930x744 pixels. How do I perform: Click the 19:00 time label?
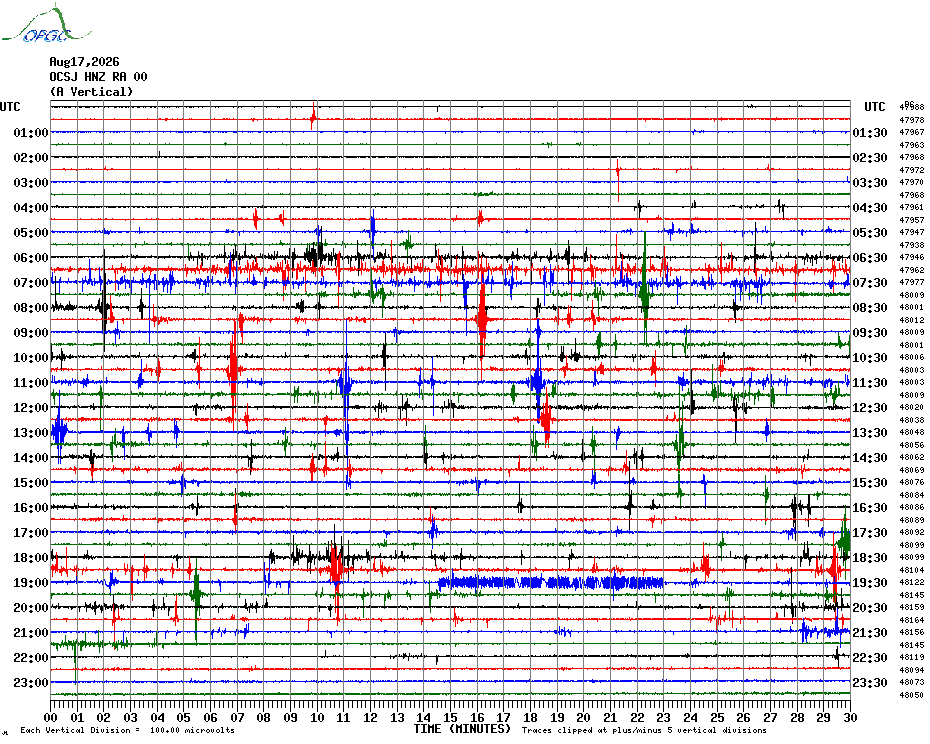(31, 583)
